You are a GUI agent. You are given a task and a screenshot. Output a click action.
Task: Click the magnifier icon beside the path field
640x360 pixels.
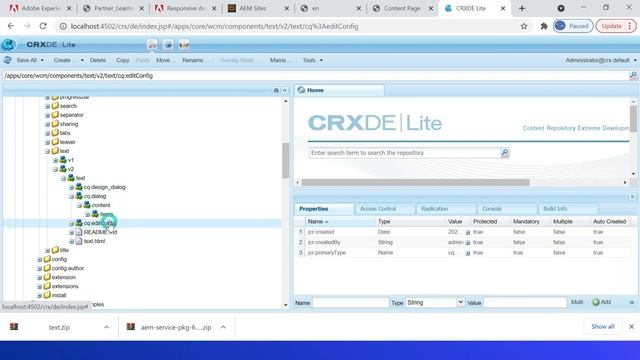[x=633, y=76]
